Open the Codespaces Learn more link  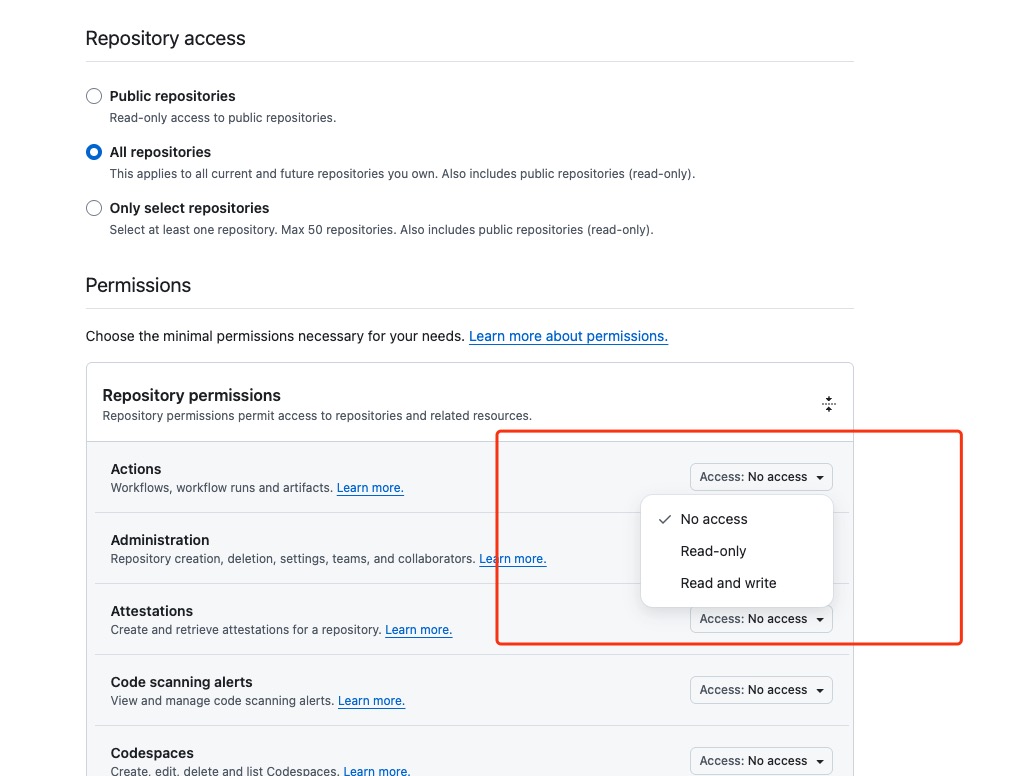[376, 771]
